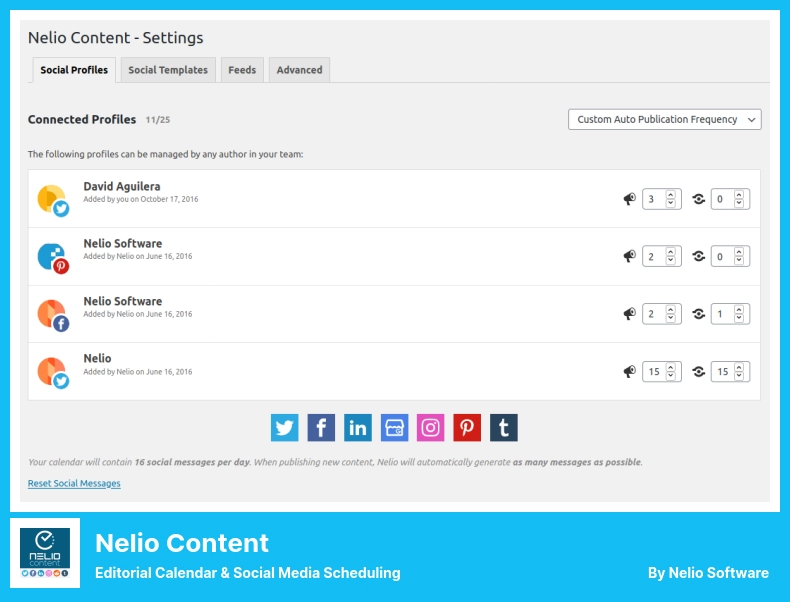790x602 pixels.
Task: Click Reset Social Messages link
Action: coord(74,483)
